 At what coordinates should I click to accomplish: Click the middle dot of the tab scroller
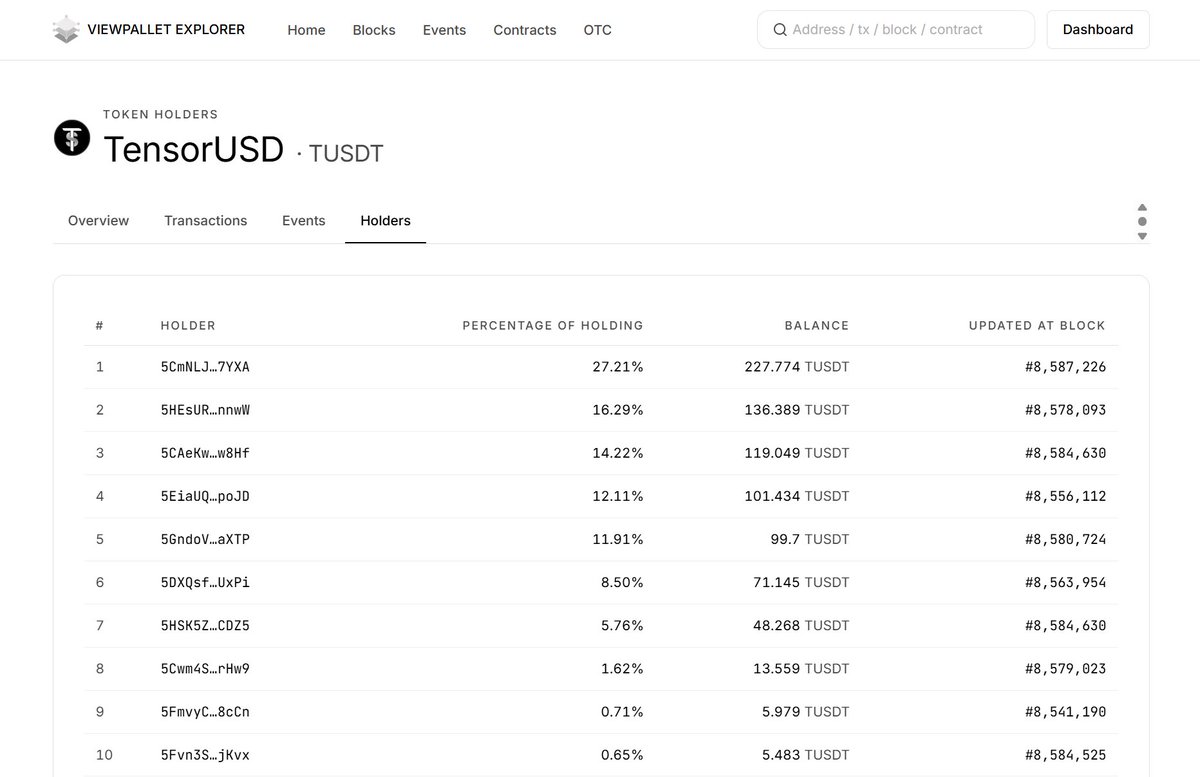pyautogui.click(x=1142, y=221)
